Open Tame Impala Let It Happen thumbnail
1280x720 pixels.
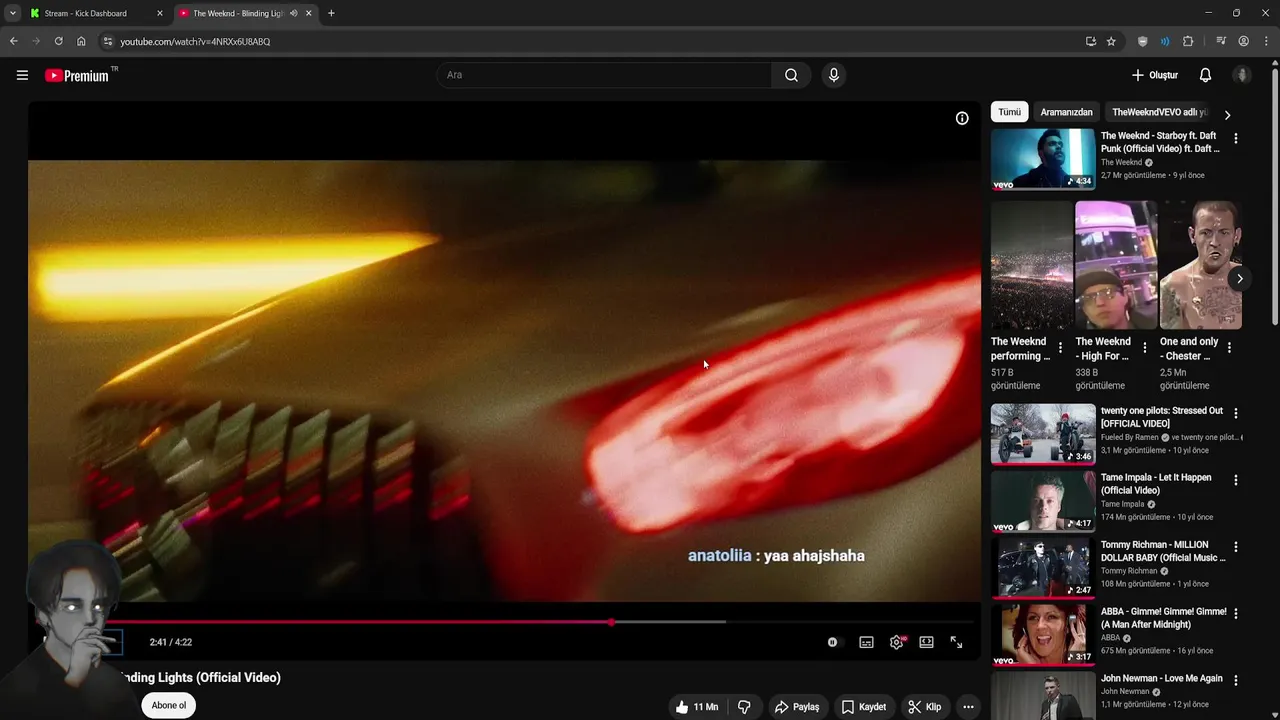[x=1043, y=501]
